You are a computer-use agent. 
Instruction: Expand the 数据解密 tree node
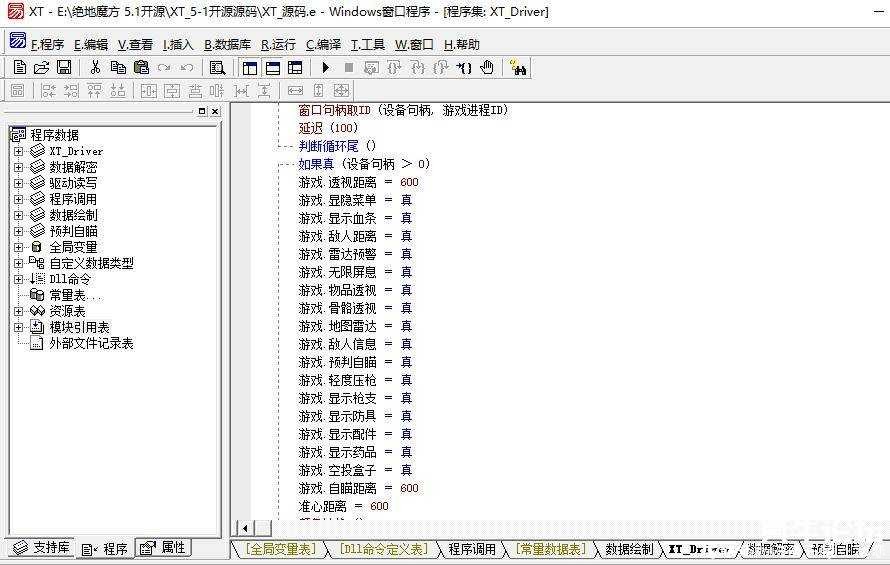(19, 167)
